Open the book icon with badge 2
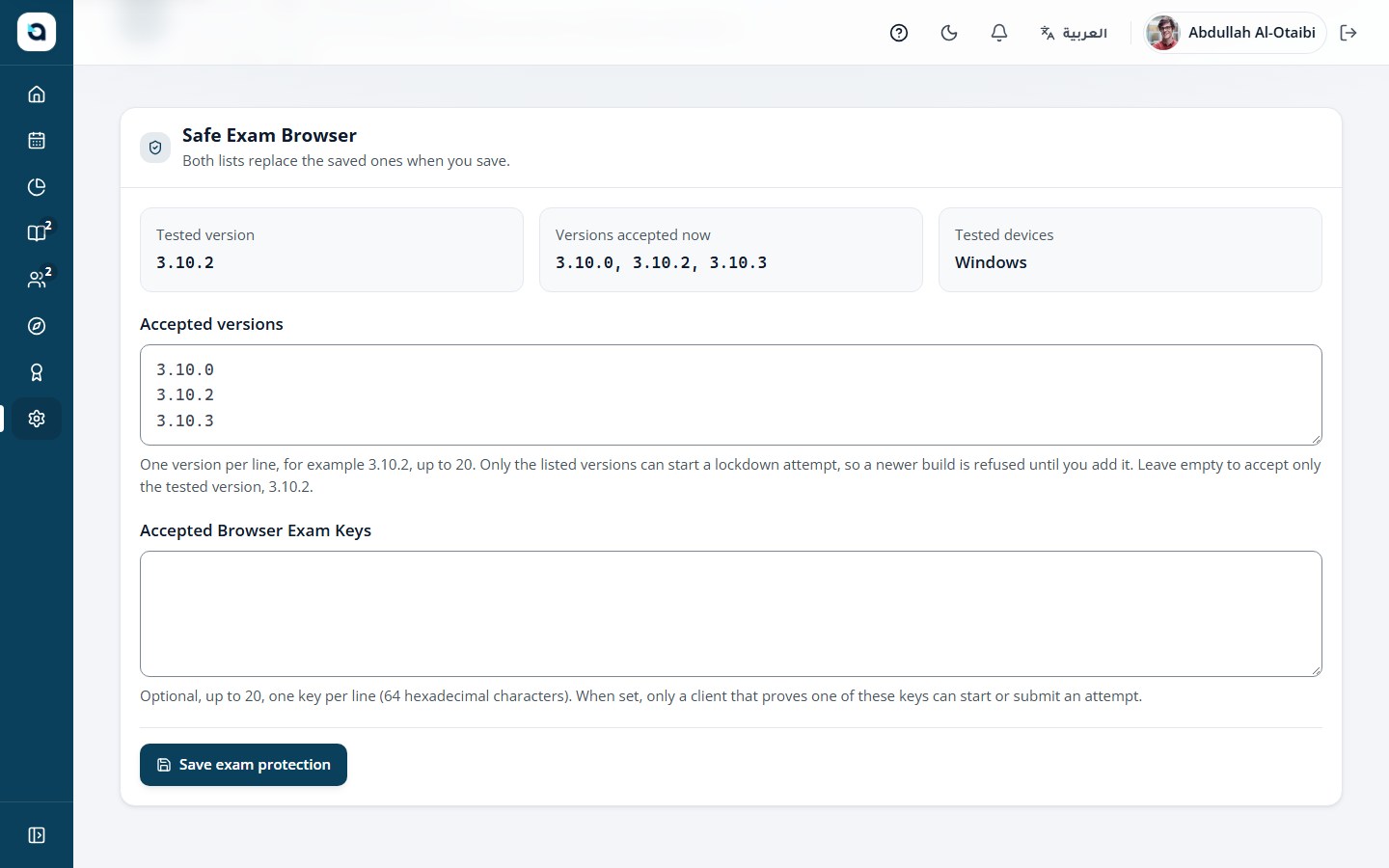The width and height of the screenshot is (1389, 868). tap(37, 233)
